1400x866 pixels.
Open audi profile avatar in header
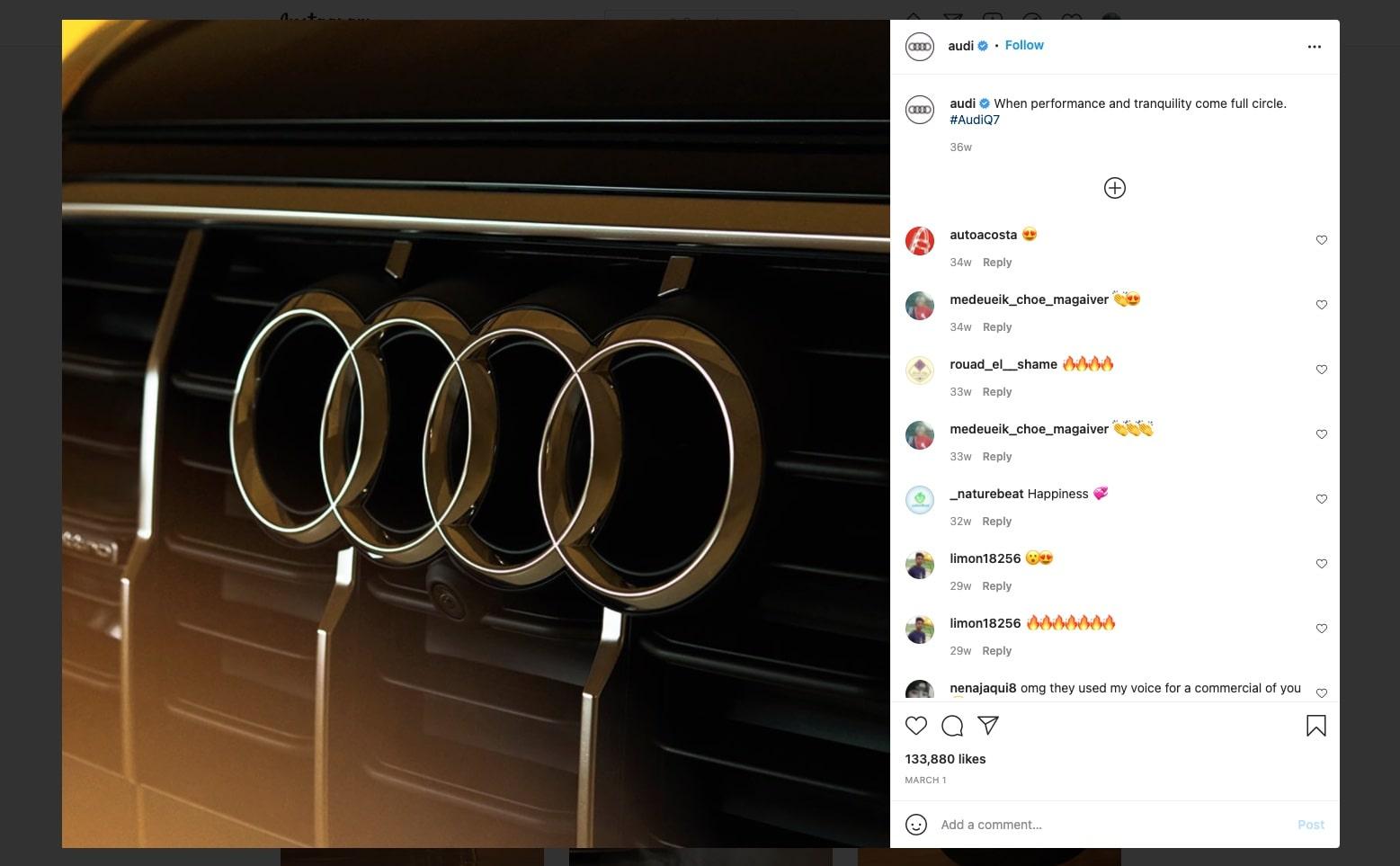(x=919, y=46)
